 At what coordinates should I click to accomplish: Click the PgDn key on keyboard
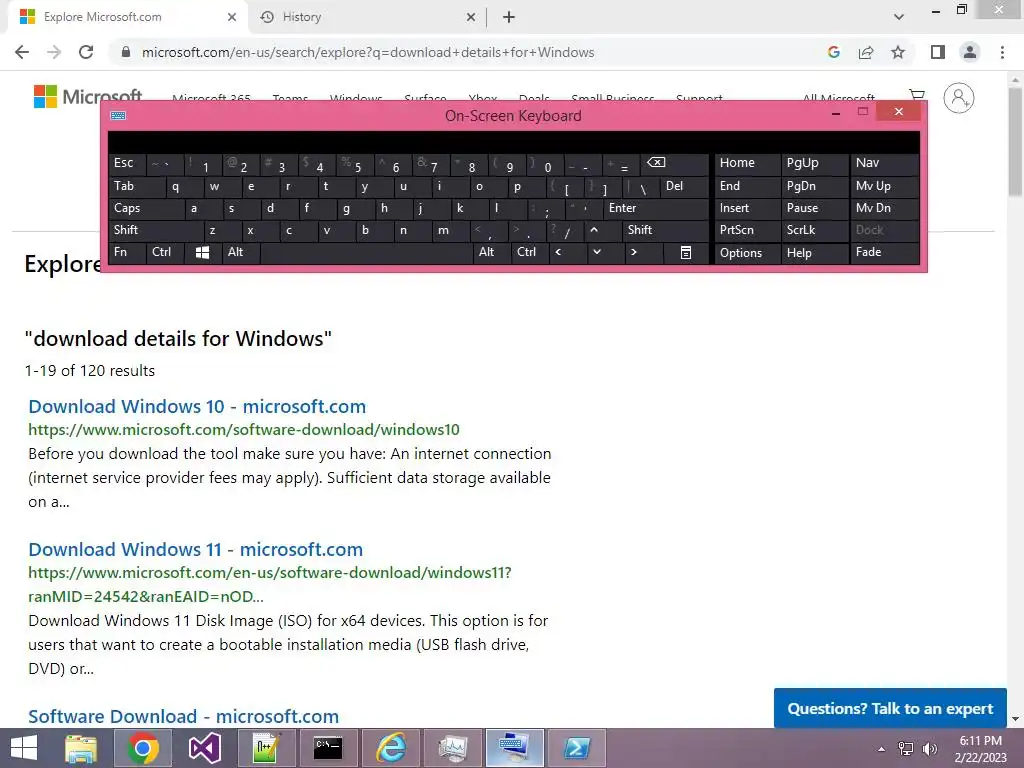pyautogui.click(x=814, y=186)
